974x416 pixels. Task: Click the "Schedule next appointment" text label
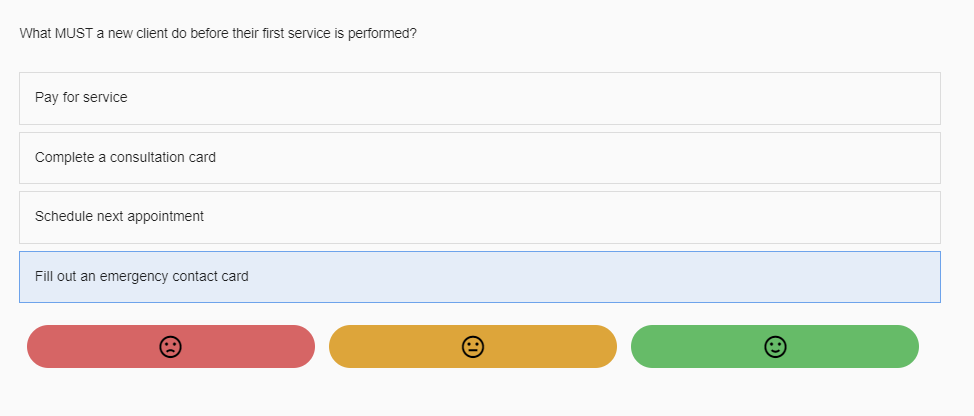119,217
